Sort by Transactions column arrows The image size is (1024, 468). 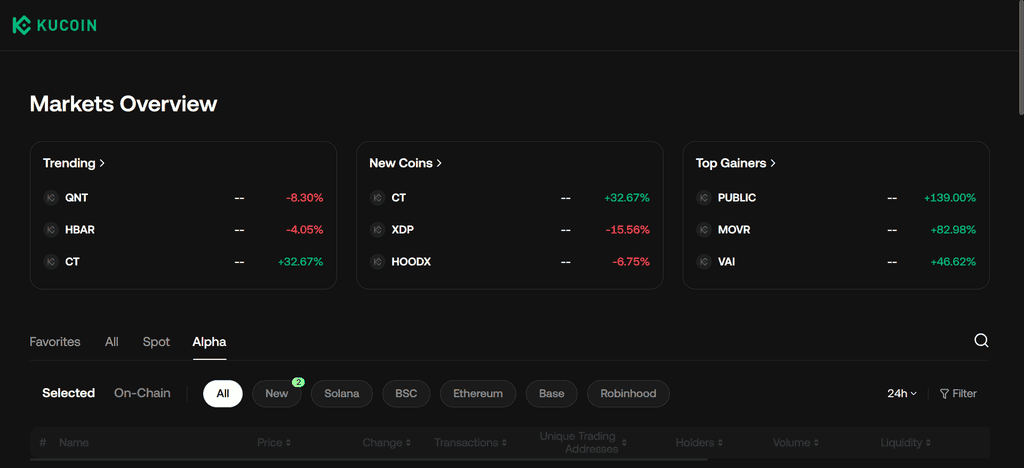point(504,443)
